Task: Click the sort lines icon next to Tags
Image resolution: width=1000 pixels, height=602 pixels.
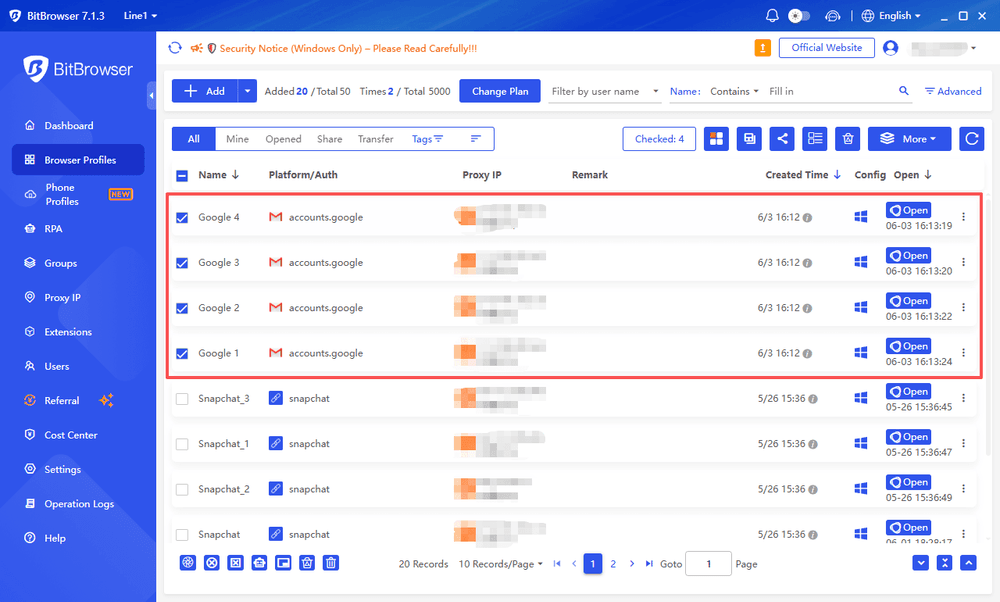Action: 475,138
